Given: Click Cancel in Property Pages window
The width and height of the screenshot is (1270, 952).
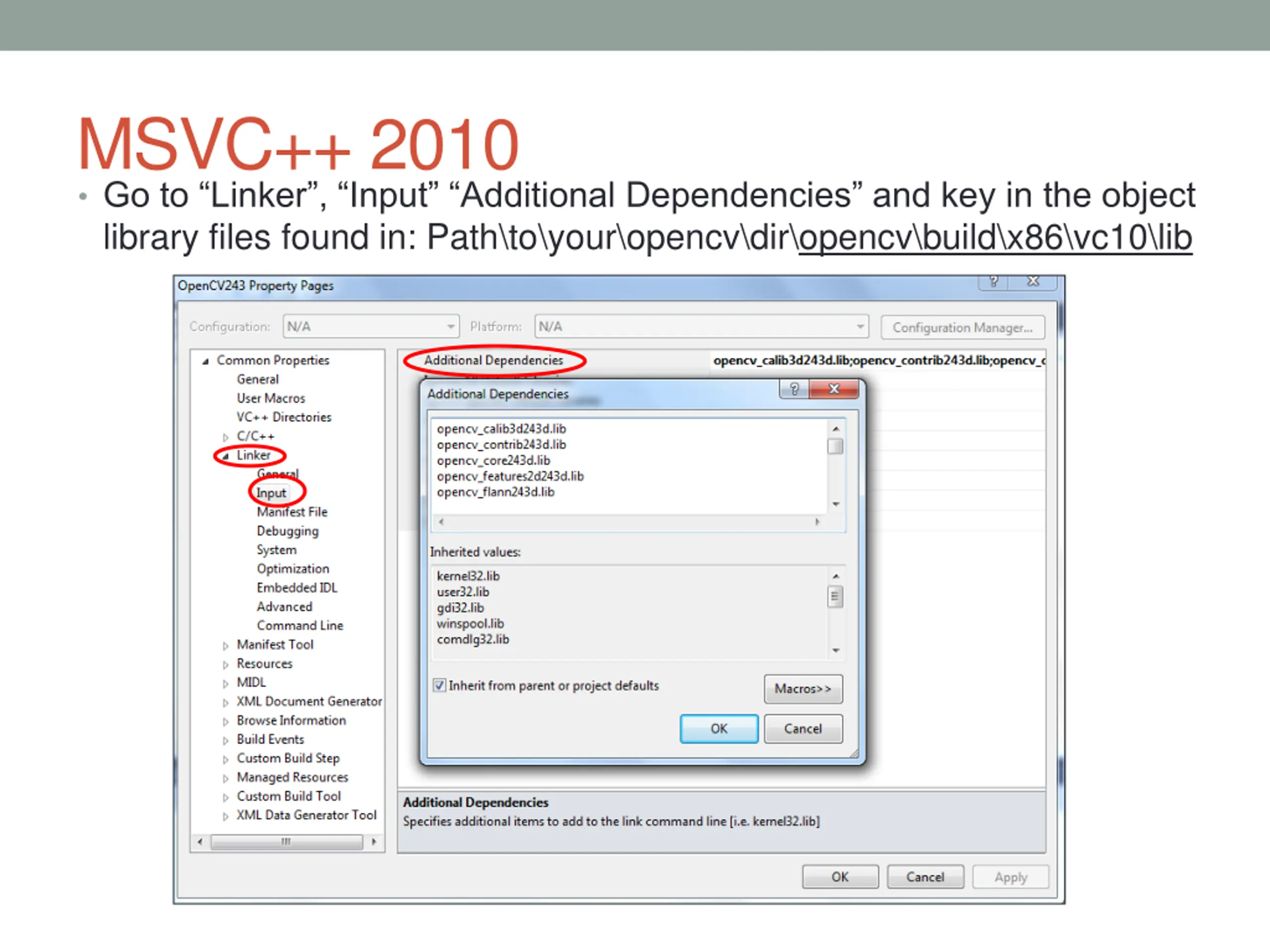Looking at the screenshot, I should 925,877.
